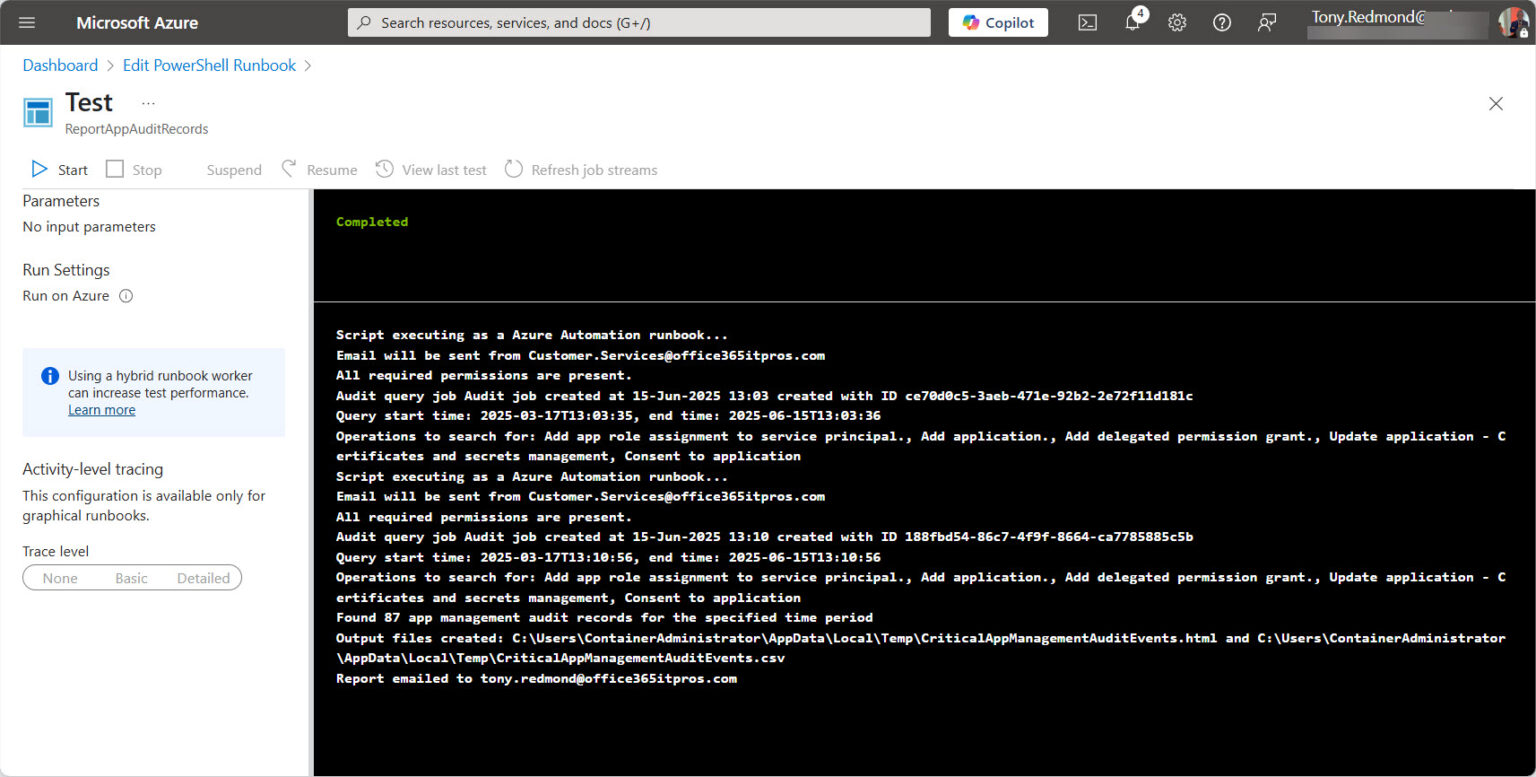Open the notifications bell
This screenshot has height=777, width=1536.
pyautogui.click(x=1132, y=22)
